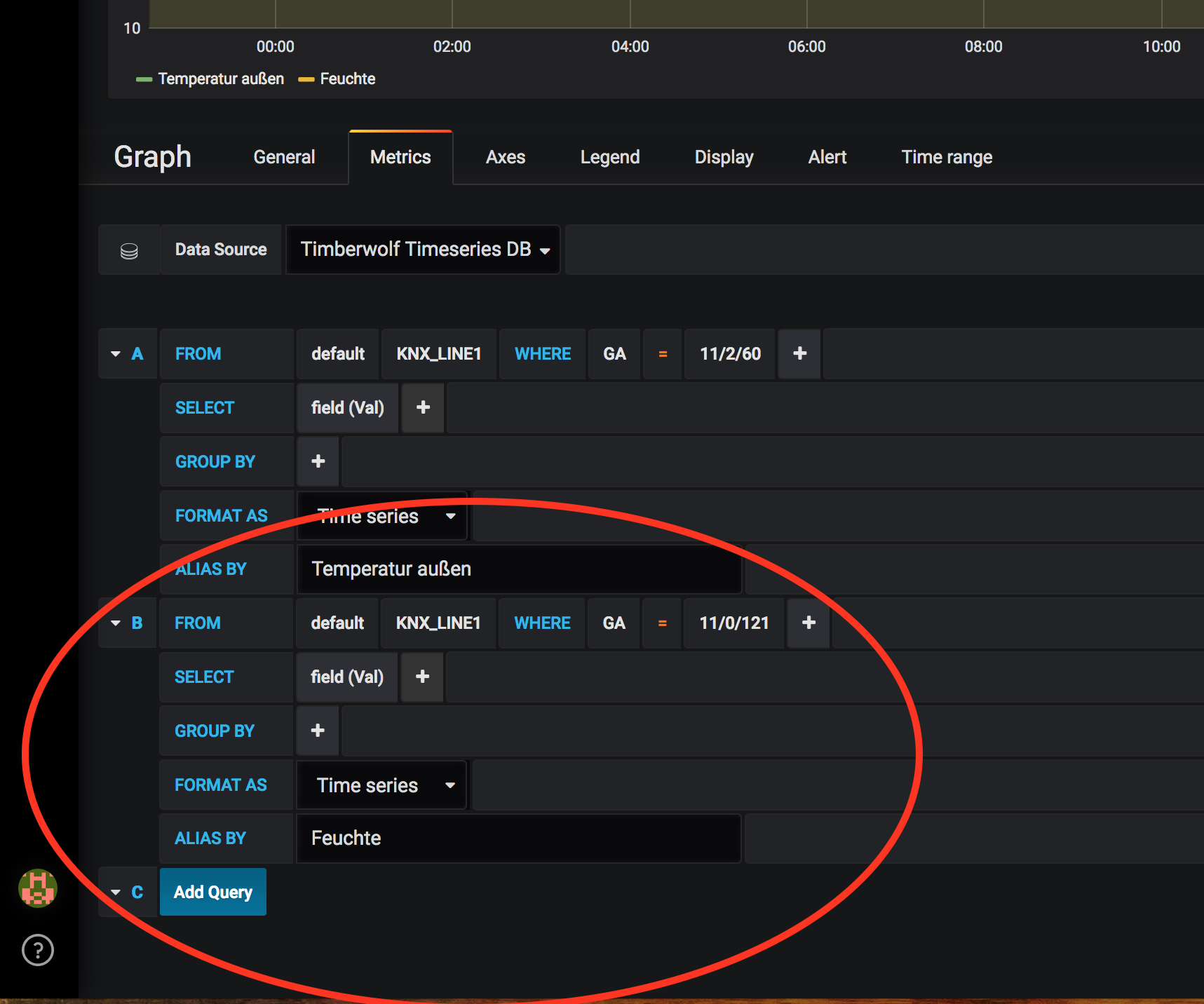Click yellow Feuchte legend color swatch

306,79
